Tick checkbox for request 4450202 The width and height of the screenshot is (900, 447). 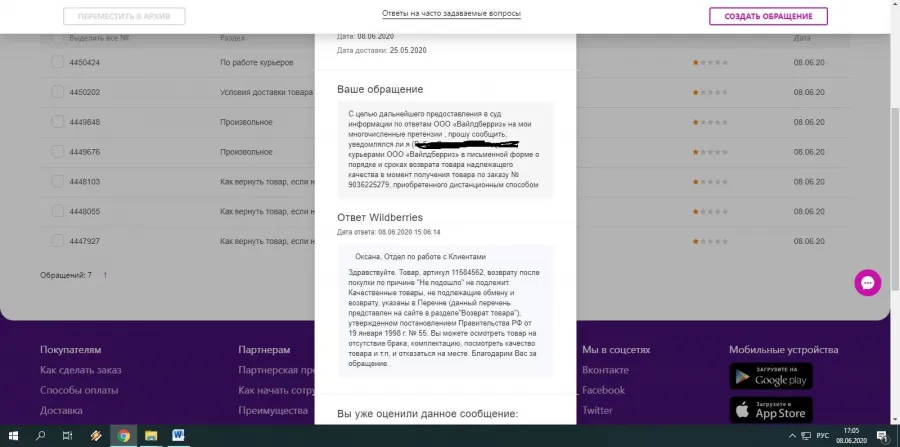click(x=57, y=92)
